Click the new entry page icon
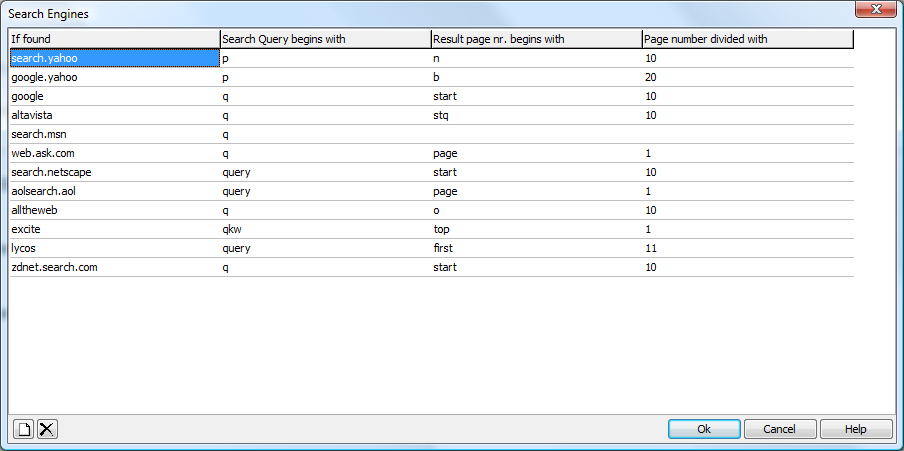 24,429
